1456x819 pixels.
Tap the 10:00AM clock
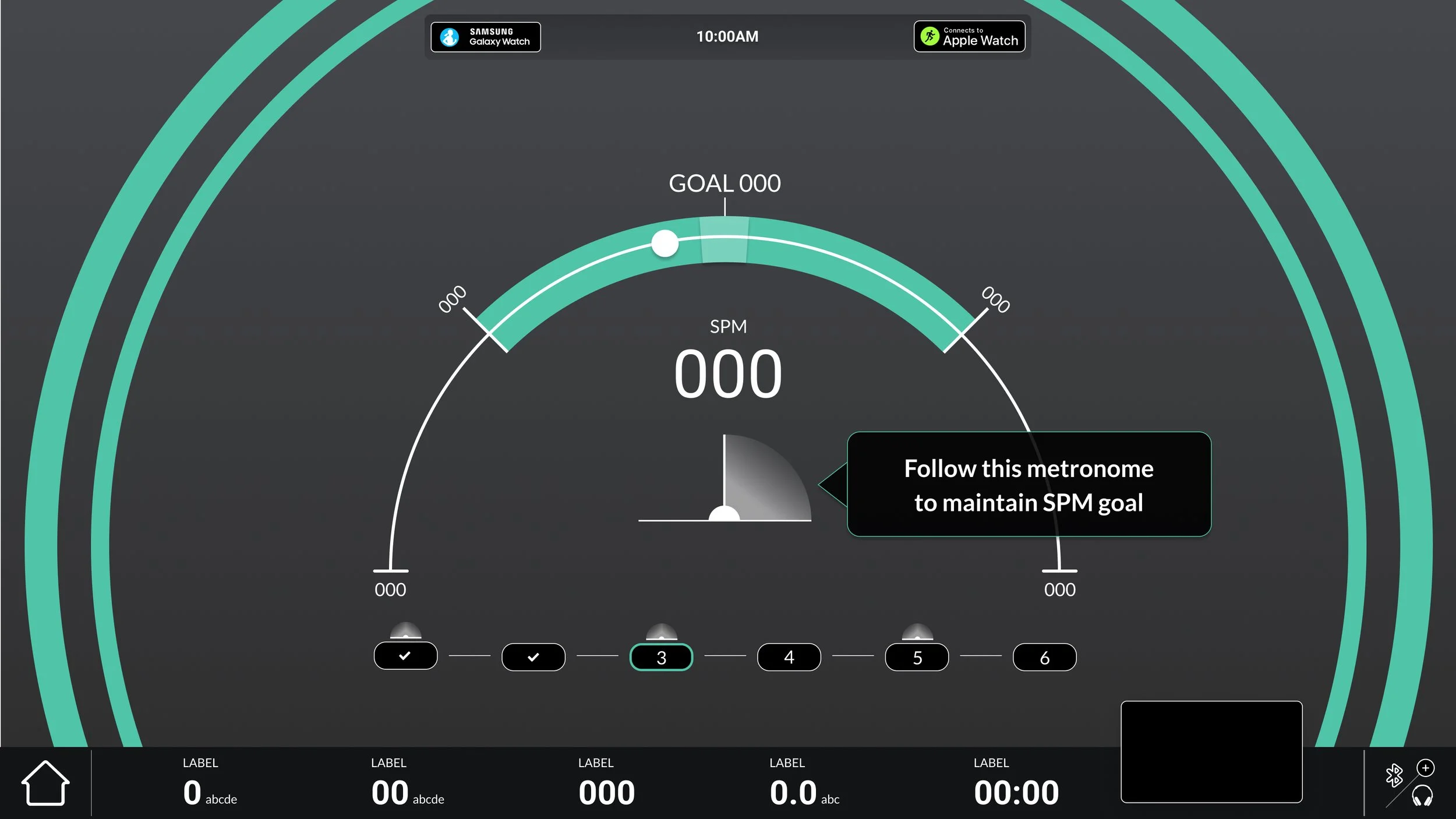tap(727, 37)
